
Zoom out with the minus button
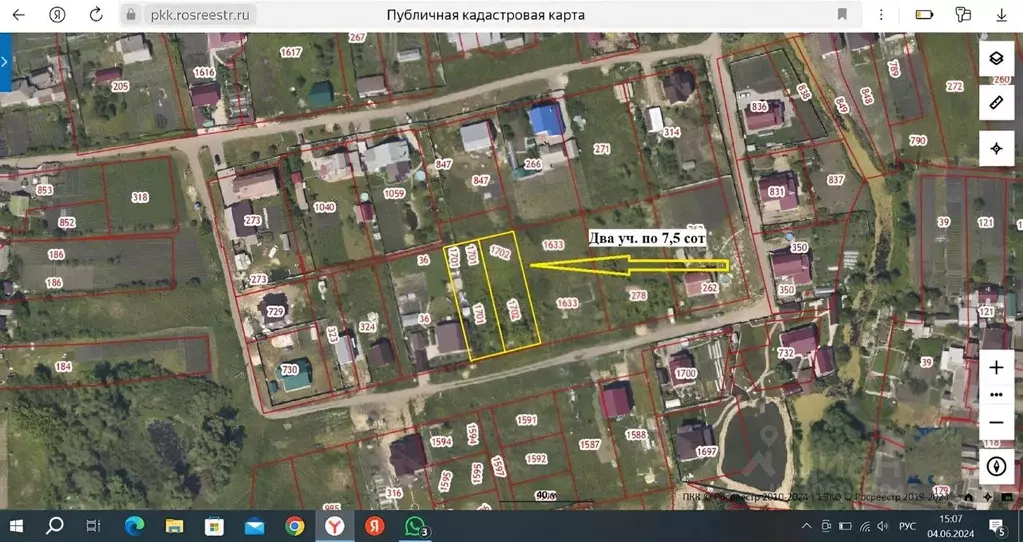[x=996, y=423]
